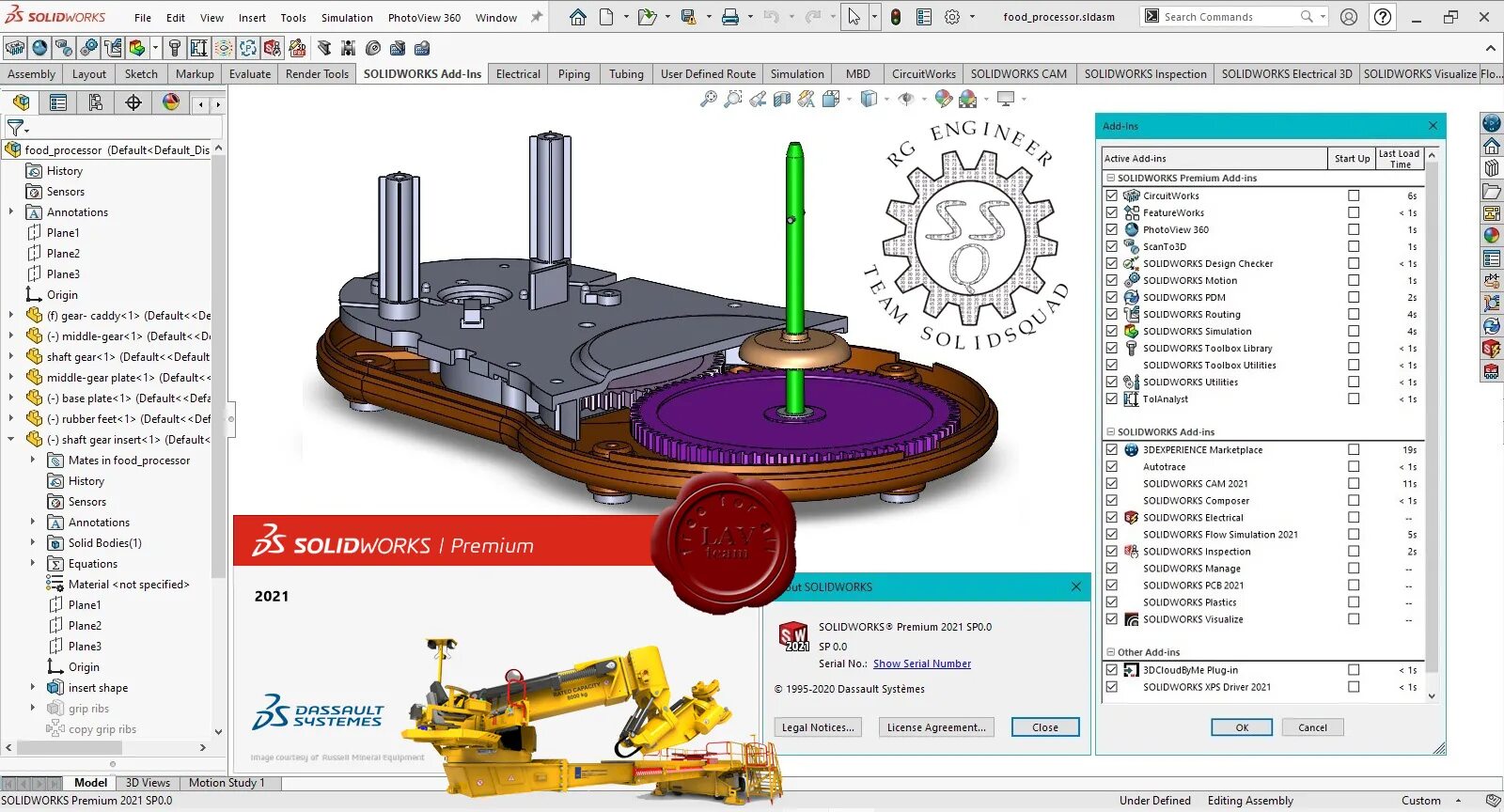Collapse the shaft gear insert<1> node
Image resolution: width=1504 pixels, height=812 pixels.
pos(11,440)
